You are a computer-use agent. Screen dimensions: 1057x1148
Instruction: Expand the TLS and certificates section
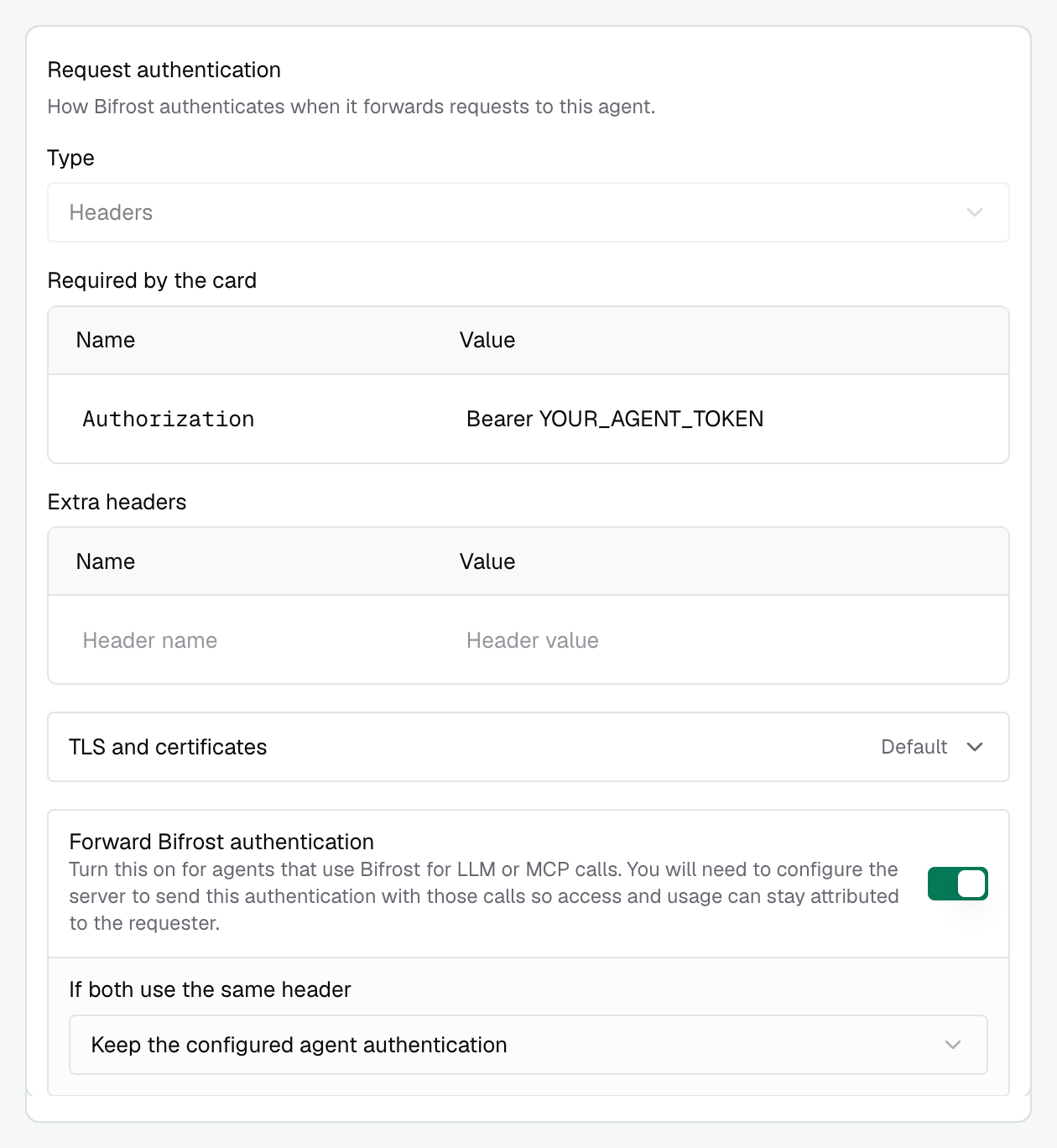click(528, 747)
